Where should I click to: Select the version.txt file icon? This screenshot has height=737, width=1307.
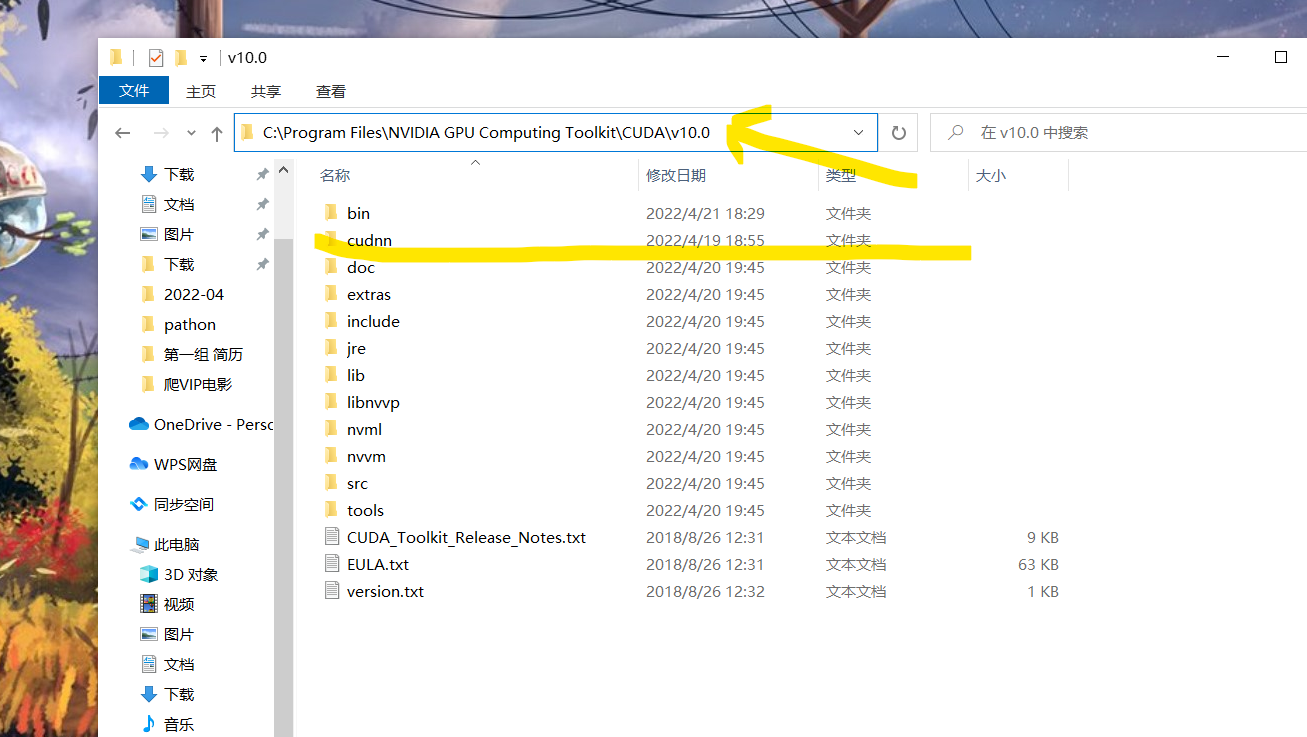(x=332, y=591)
